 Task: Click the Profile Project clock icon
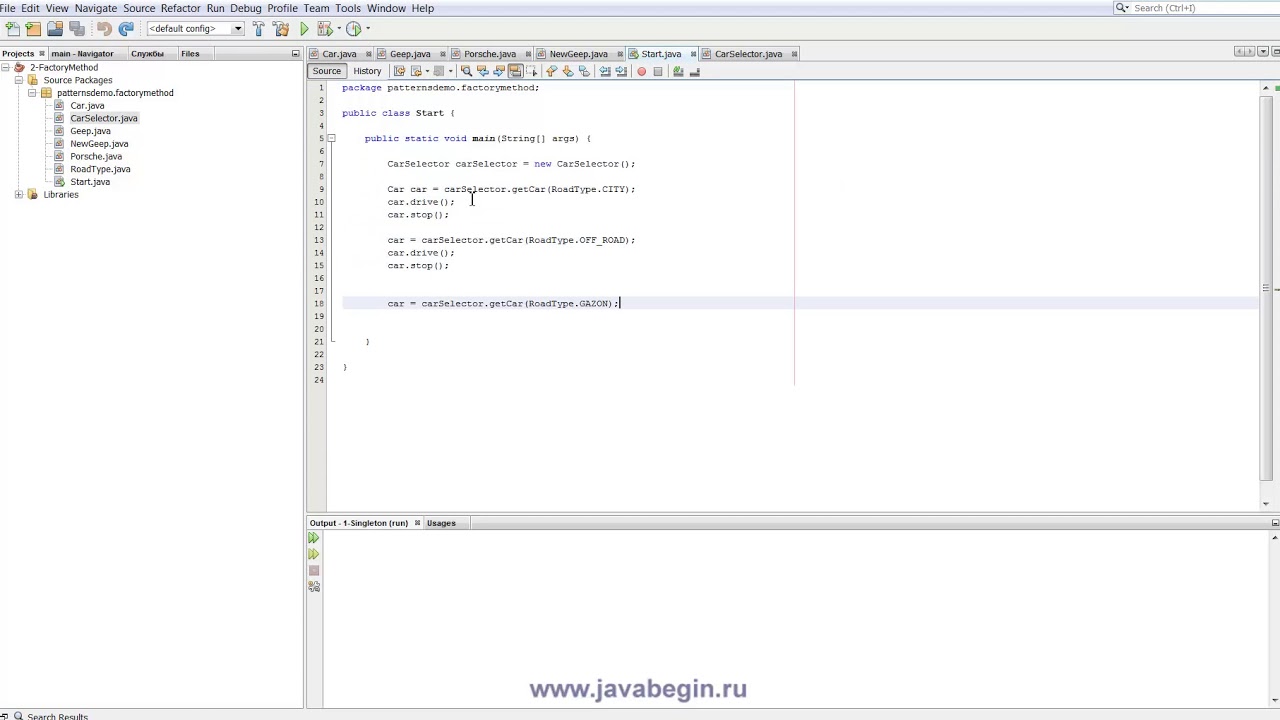(353, 29)
